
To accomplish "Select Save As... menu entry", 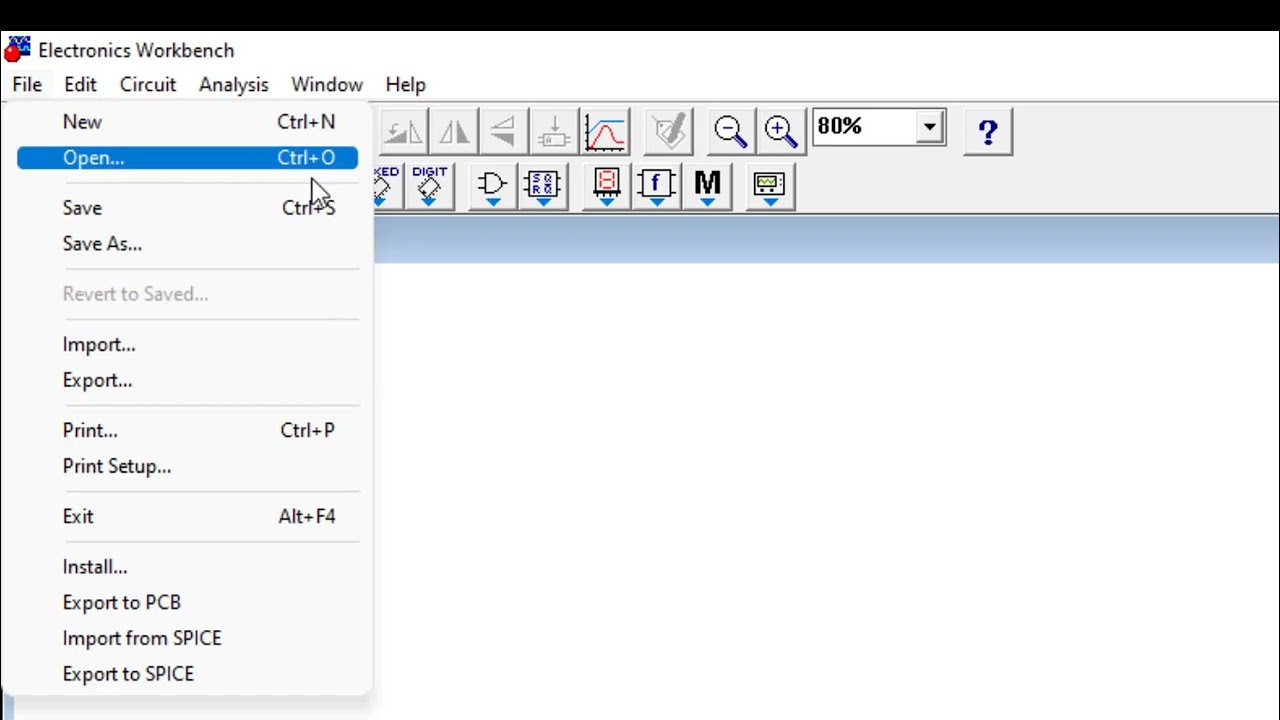I will coord(187,244).
